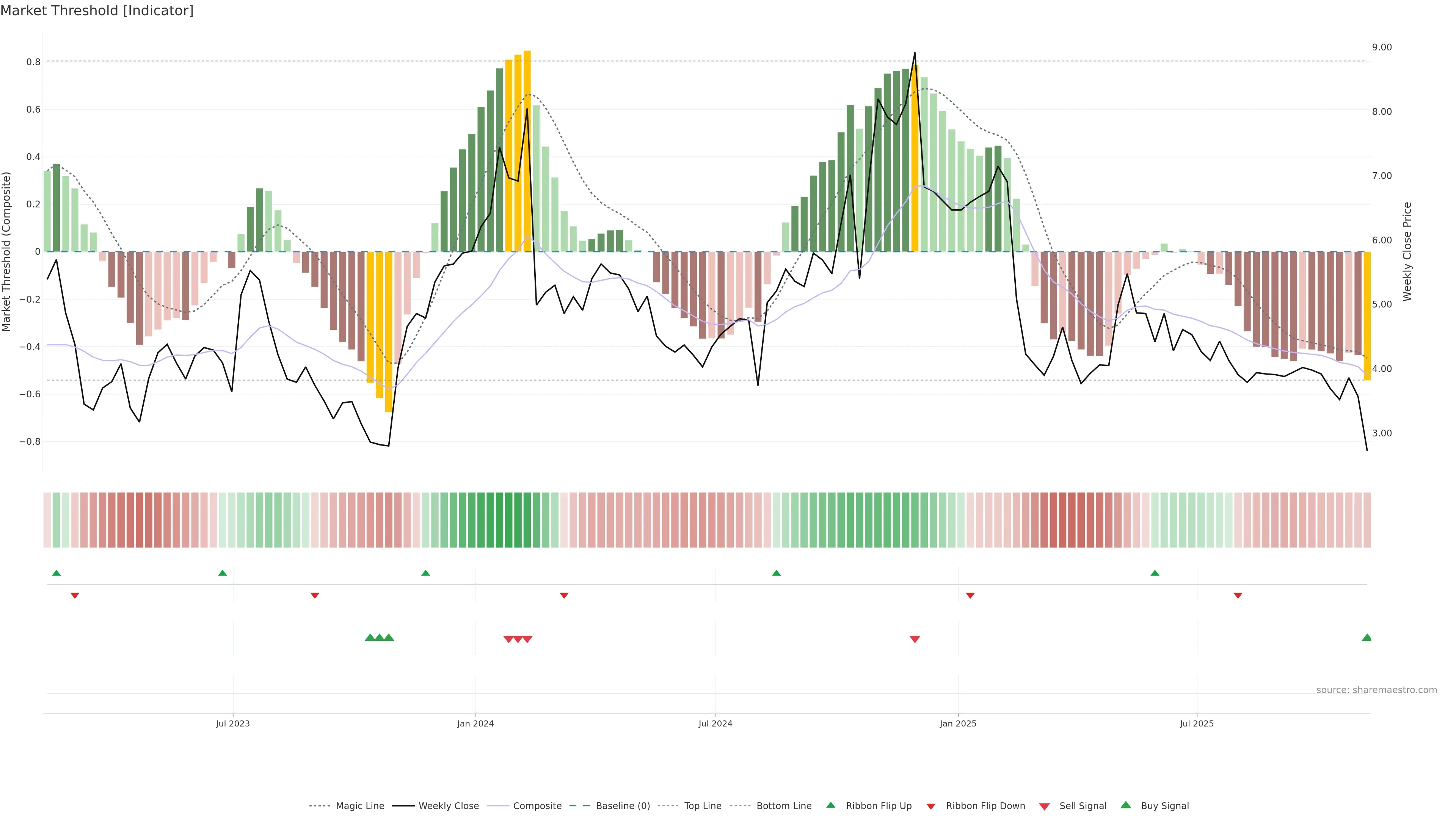This screenshot has width=1456, height=819.
Task: Click the lone Sell Signal marker before Jan 2025
Action: point(915,639)
